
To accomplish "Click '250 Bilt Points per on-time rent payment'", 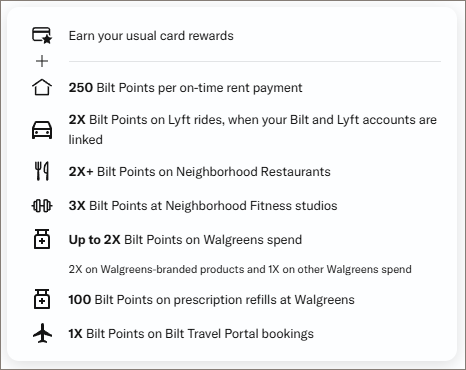I will point(185,88).
